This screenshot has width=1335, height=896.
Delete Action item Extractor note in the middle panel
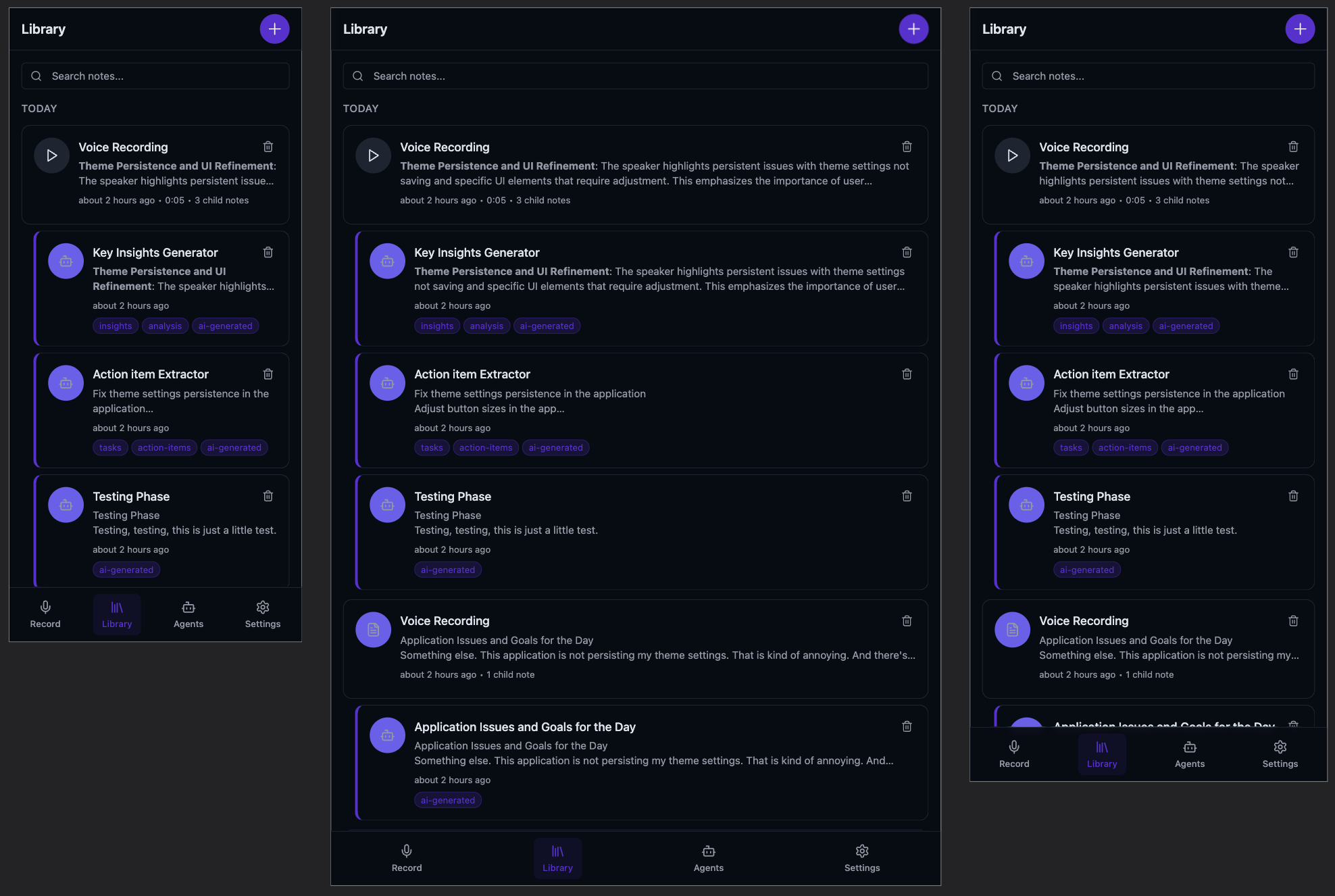coord(907,374)
